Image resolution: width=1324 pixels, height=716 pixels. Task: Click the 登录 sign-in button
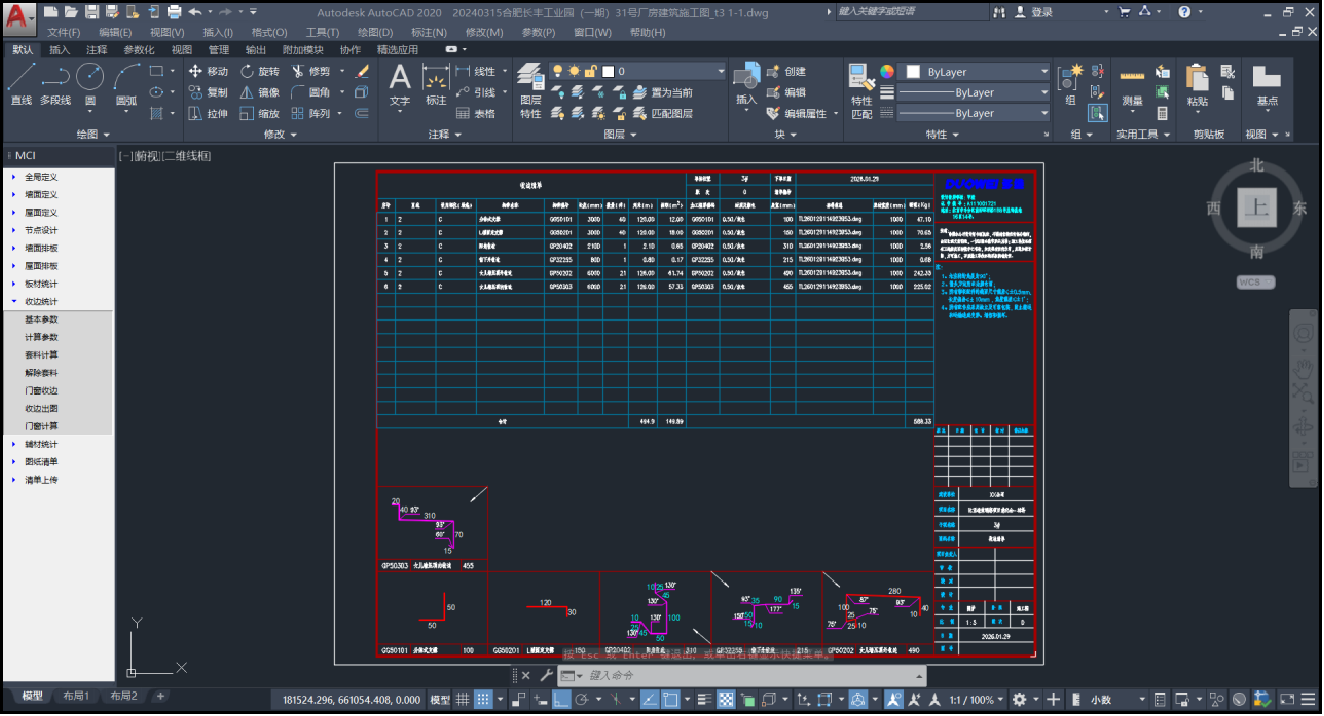[x=1034, y=12]
